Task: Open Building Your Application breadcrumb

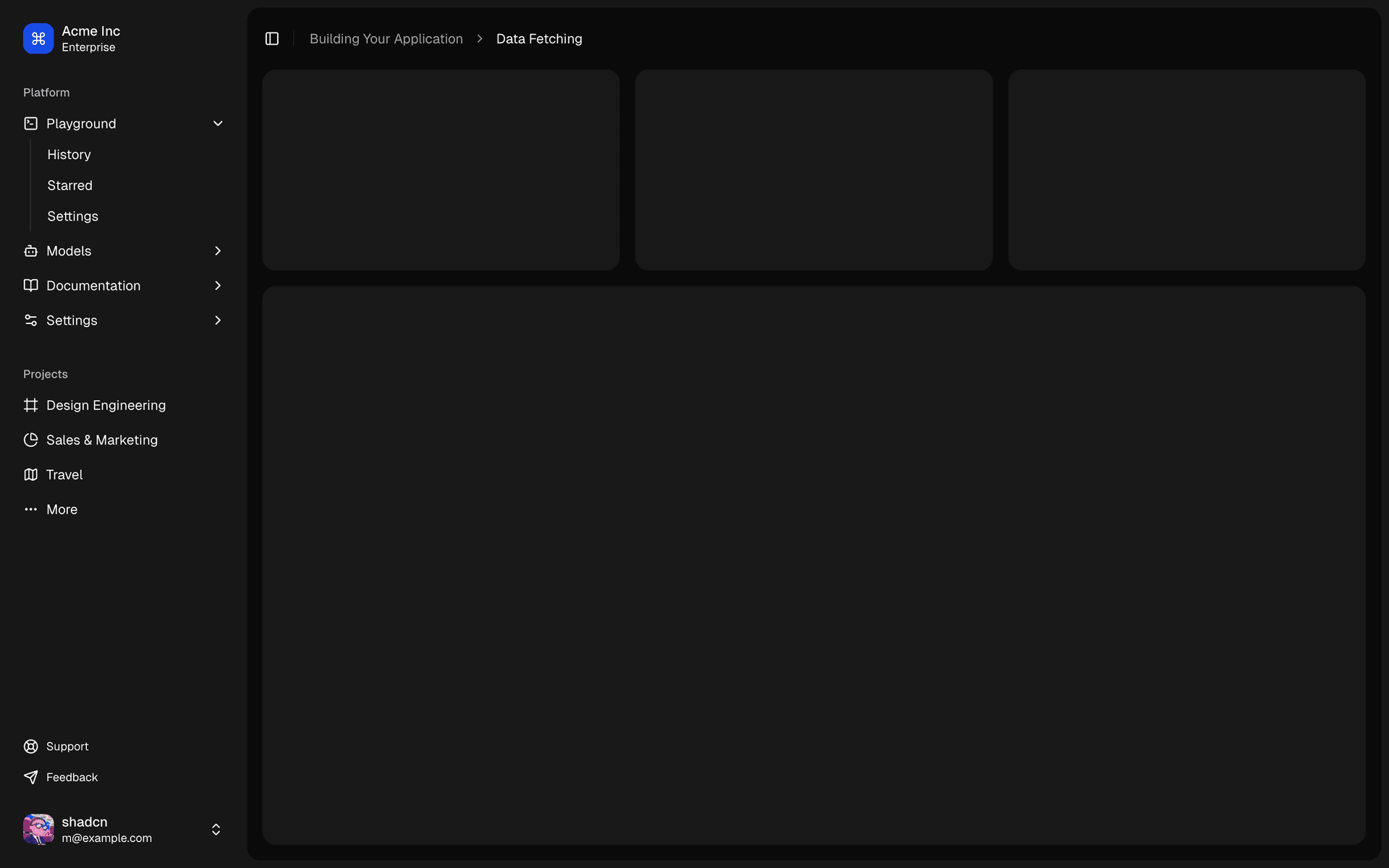Action: 386,38
